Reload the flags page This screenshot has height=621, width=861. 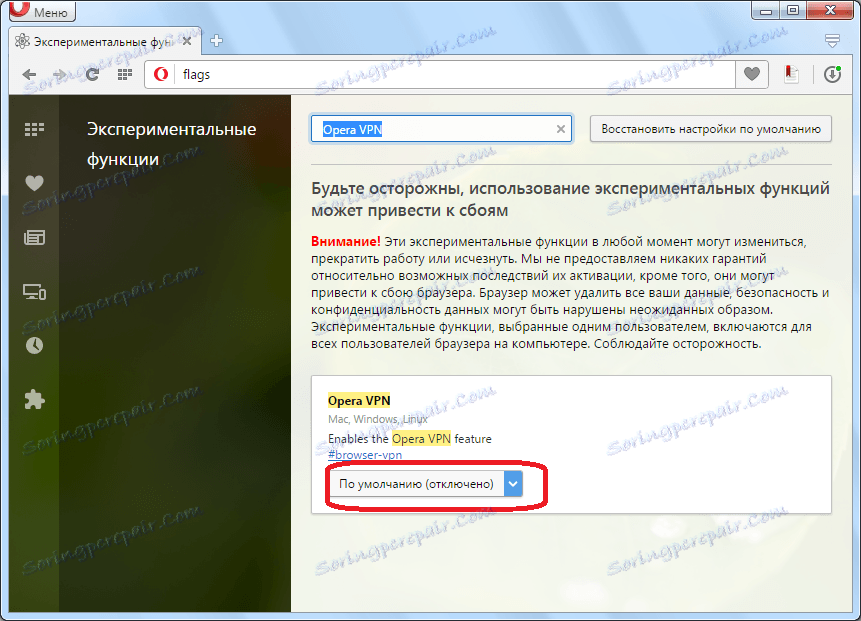pyautogui.click(x=92, y=74)
